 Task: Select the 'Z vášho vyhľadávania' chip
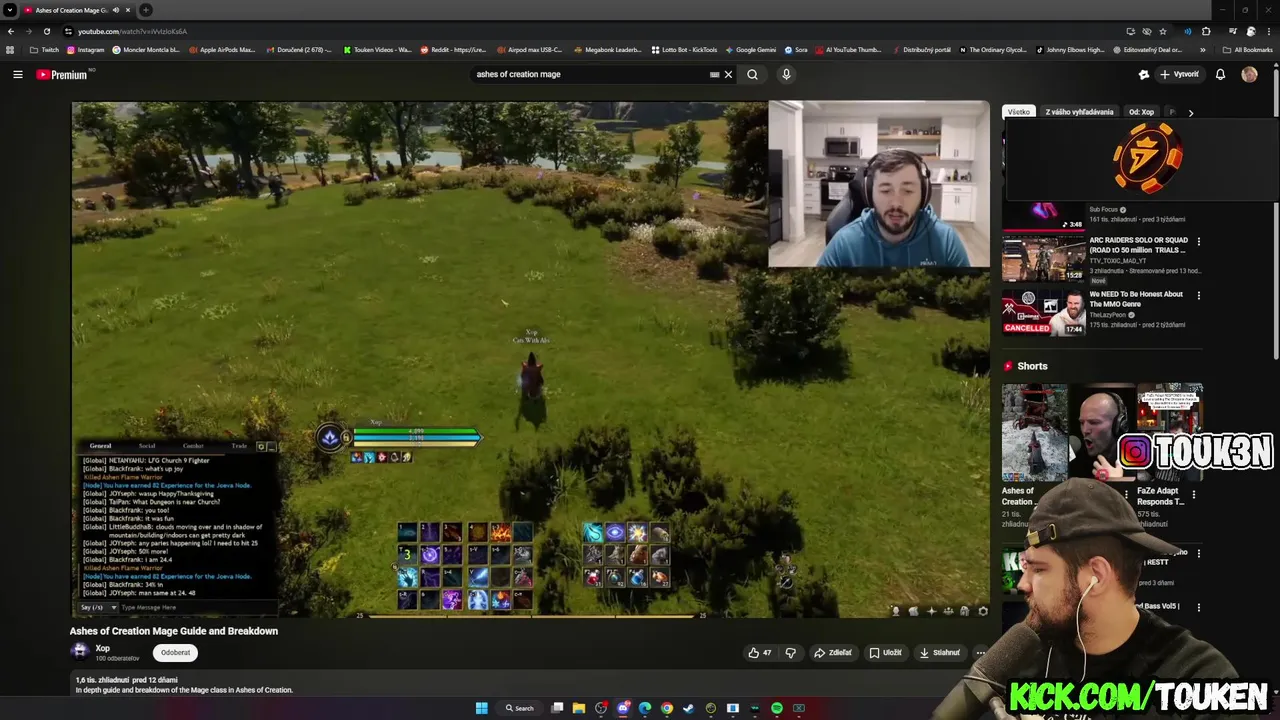point(1079,112)
